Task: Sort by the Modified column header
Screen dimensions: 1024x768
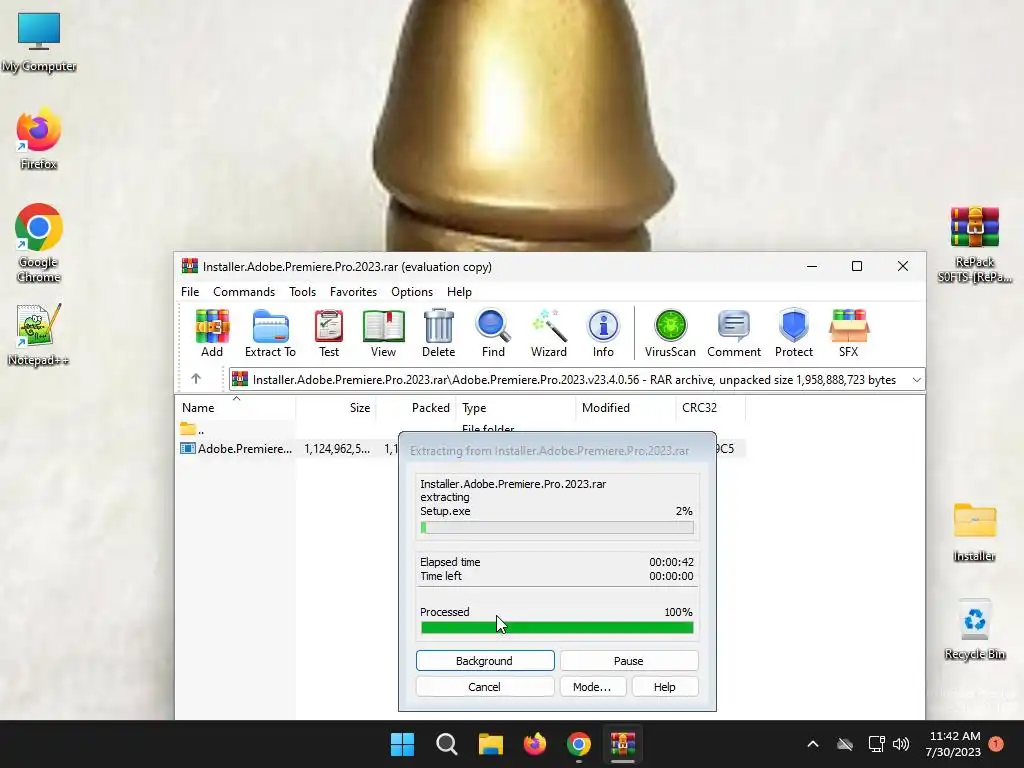Action: coord(626,408)
